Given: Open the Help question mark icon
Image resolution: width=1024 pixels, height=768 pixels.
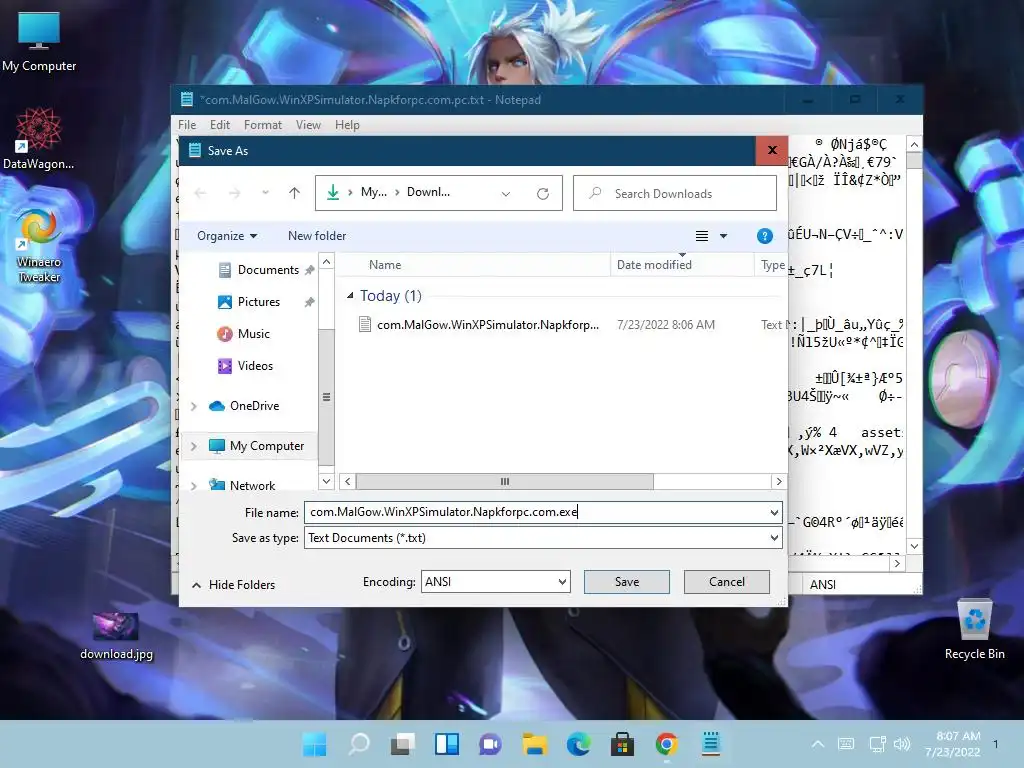Looking at the screenshot, I should point(764,236).
